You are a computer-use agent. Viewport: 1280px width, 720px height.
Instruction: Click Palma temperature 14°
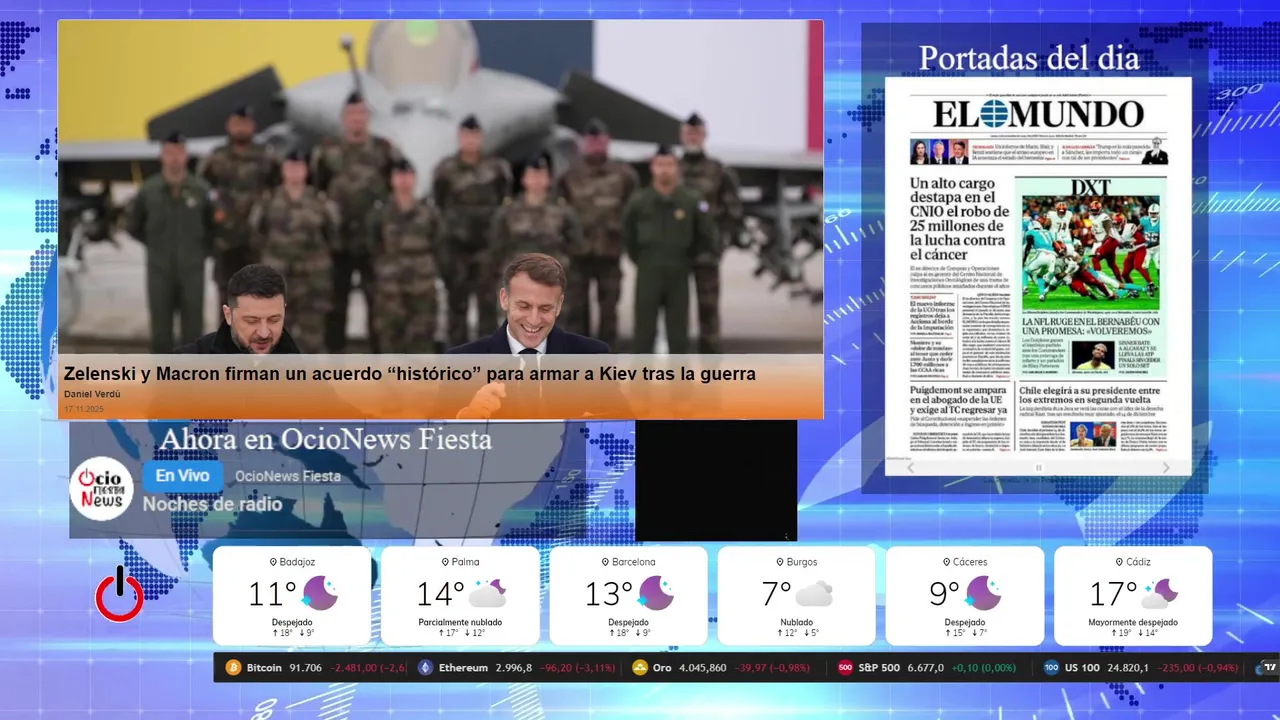tap(441, 594)
